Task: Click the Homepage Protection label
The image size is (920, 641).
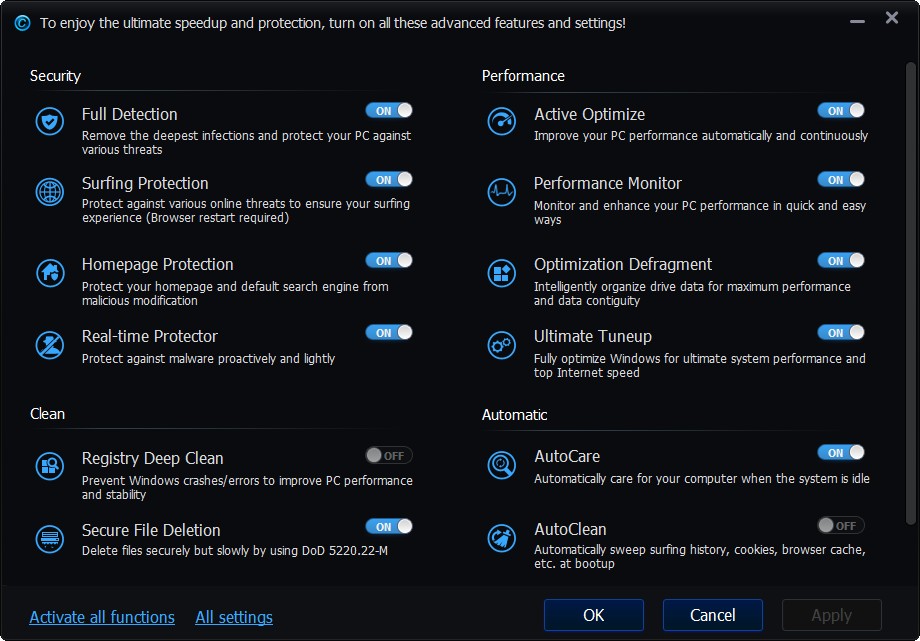Action: point(157,265)
